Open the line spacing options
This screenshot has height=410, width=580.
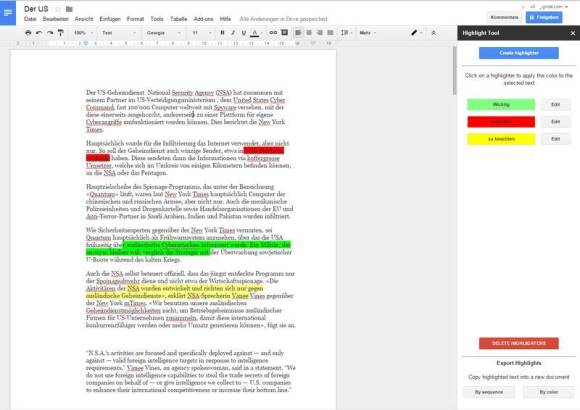(x=346, y=33)
